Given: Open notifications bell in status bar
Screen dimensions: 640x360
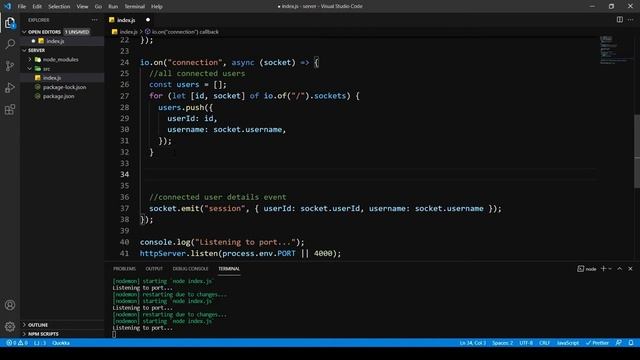Looking at the screenshot, I should [x=631, y=343].
